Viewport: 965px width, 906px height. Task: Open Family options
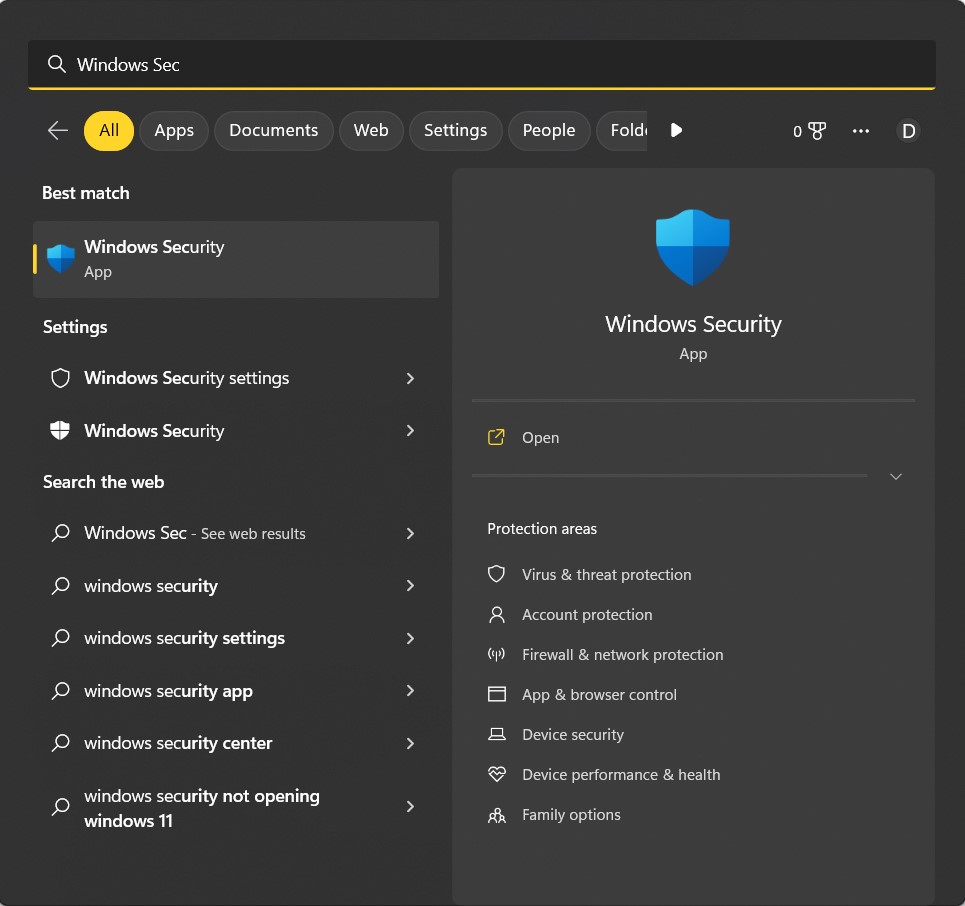click(x=571, y=814)
